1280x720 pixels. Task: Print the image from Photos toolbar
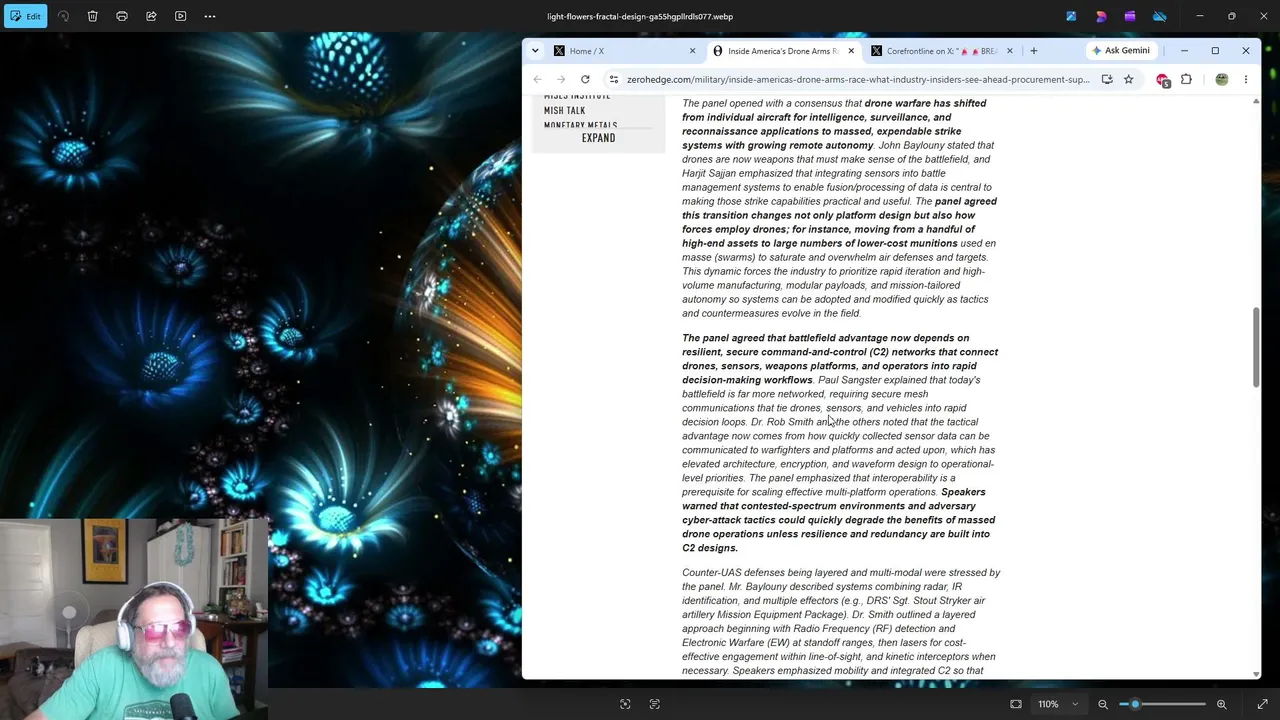122,16
